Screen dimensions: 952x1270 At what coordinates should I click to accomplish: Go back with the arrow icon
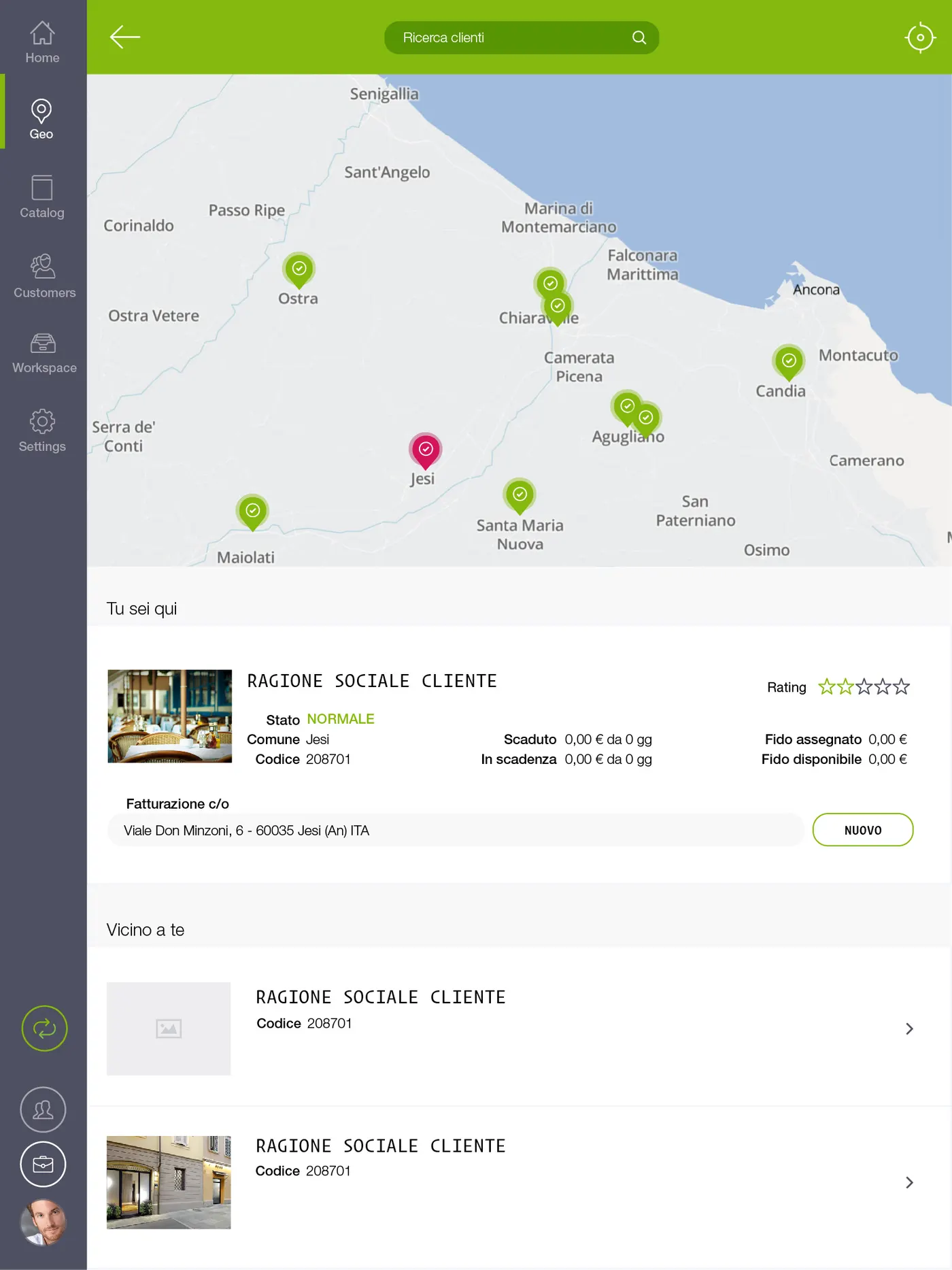[x=125, y=37]
